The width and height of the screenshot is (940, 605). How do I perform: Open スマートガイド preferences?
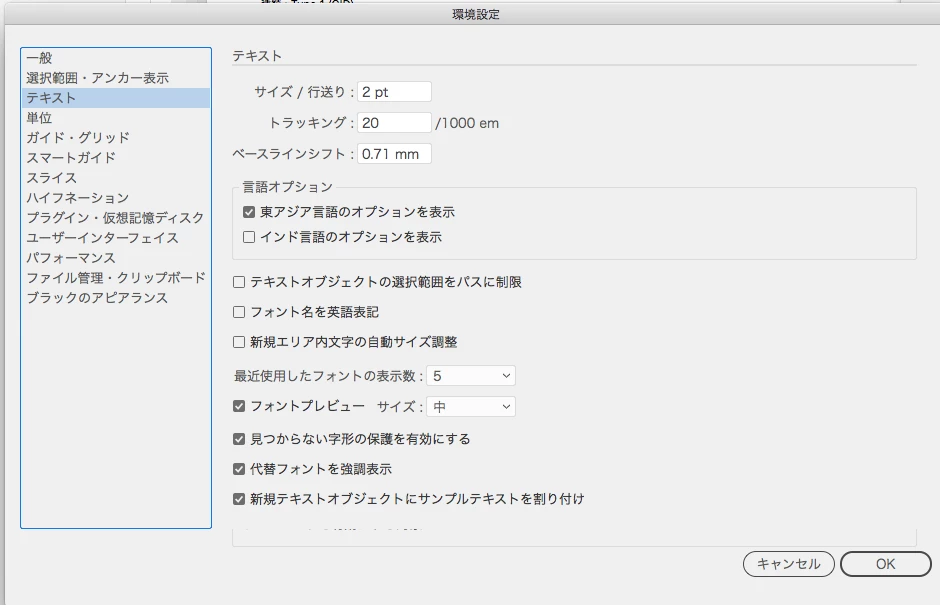(x=116, y=158)
